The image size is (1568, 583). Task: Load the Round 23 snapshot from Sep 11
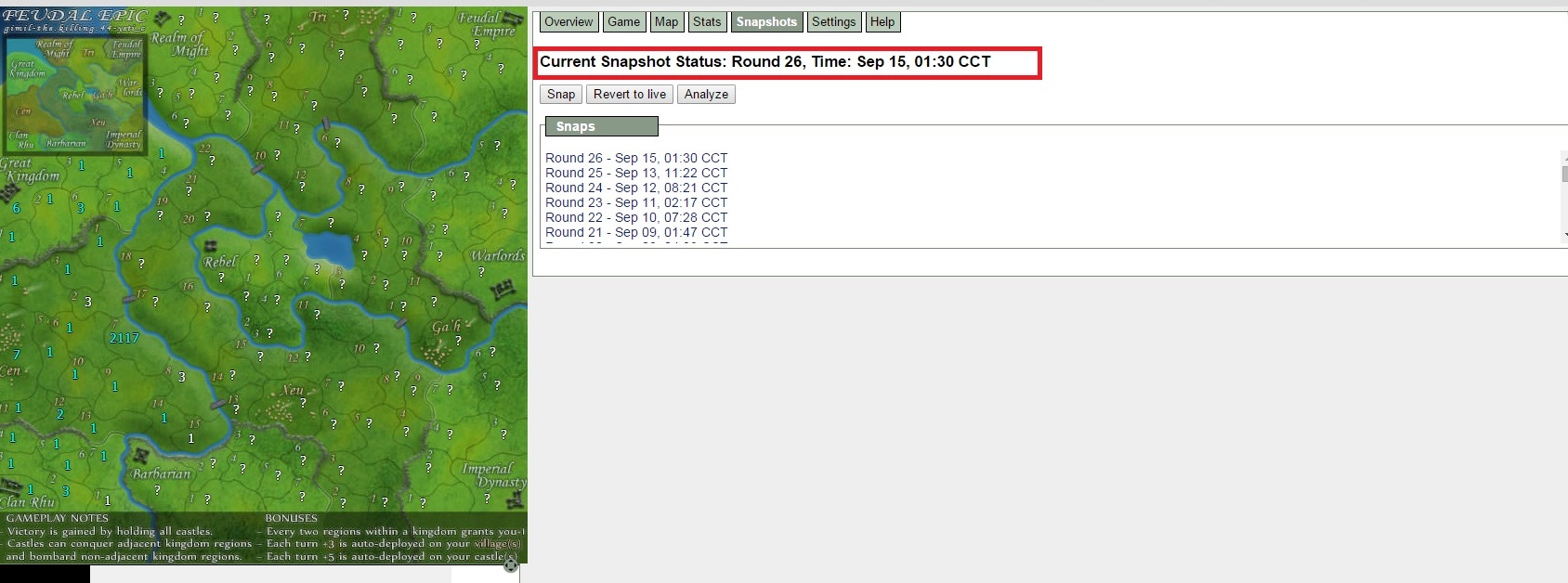[x=636, y=203]
